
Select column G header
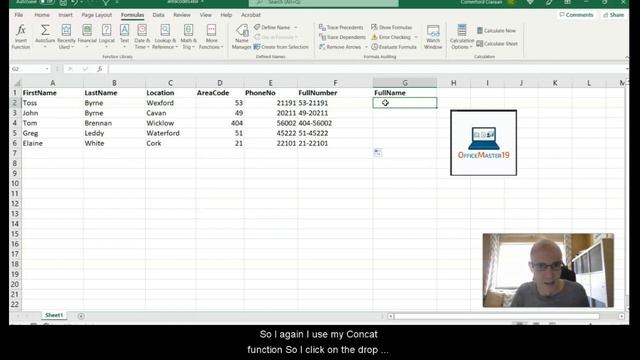click(404, 83)
